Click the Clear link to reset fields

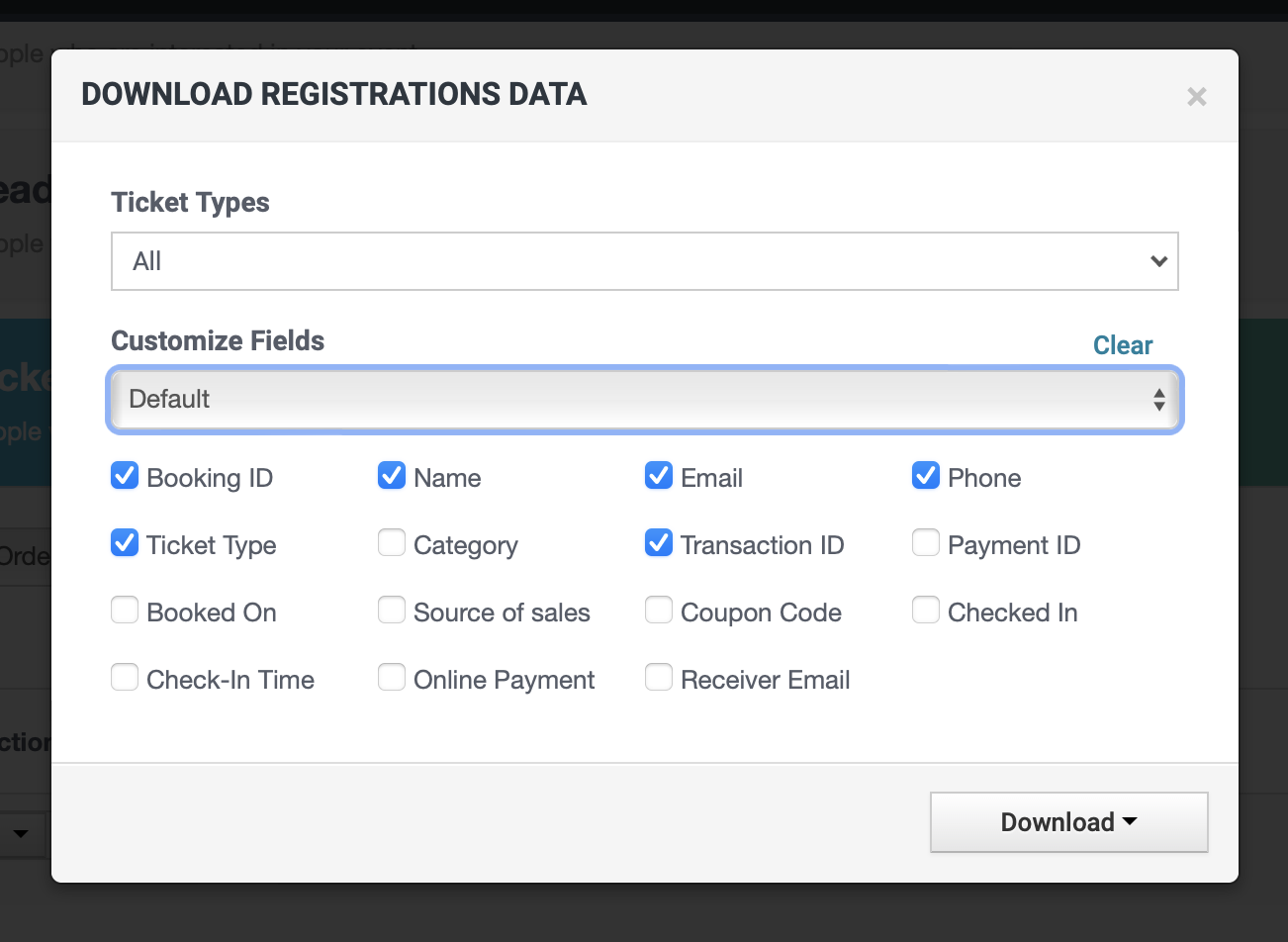pyautogui.click(x=1123, y=344)
